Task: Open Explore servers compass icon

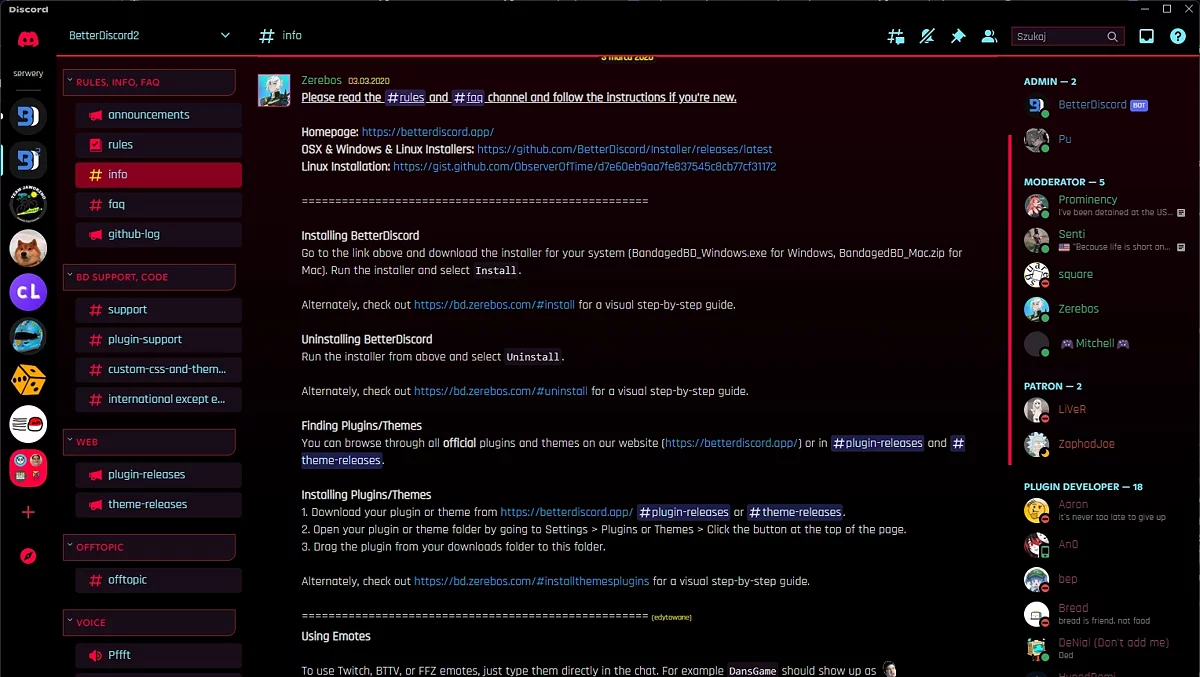Action: (x=28, y=556)
